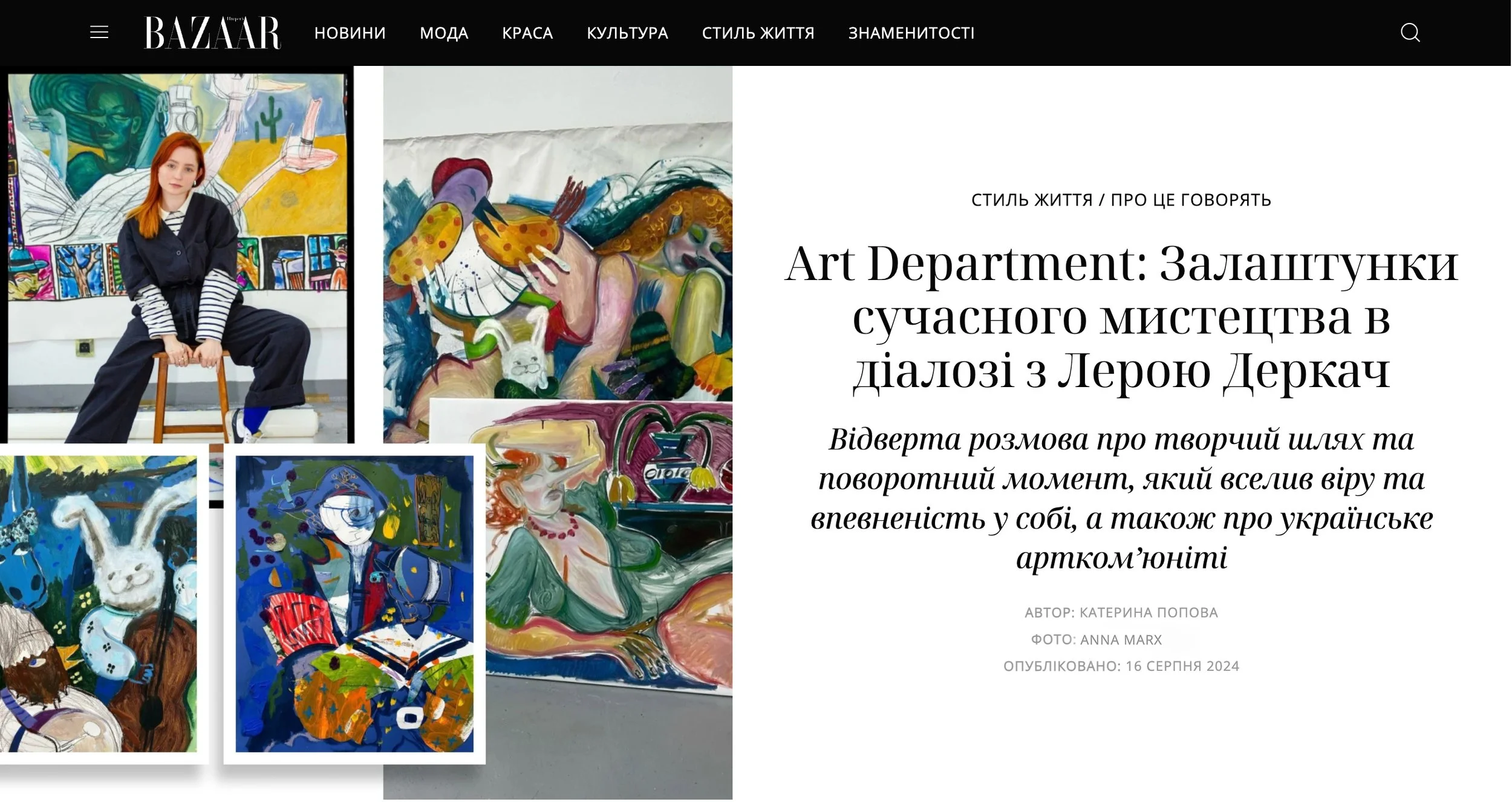Follow the ПРО ЦЕ ГОВОРЯТЬ breadcrumb link
The image size is (1512, 802).
(1191, 200)
